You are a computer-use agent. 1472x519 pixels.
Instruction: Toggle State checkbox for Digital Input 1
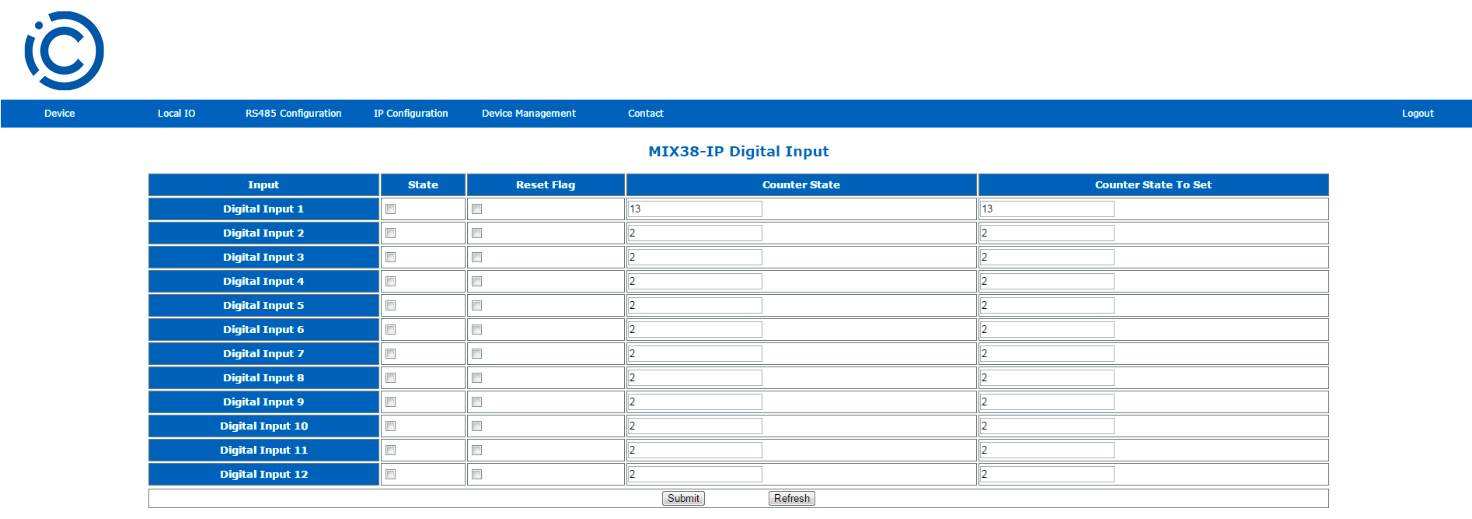coord(391,209)
